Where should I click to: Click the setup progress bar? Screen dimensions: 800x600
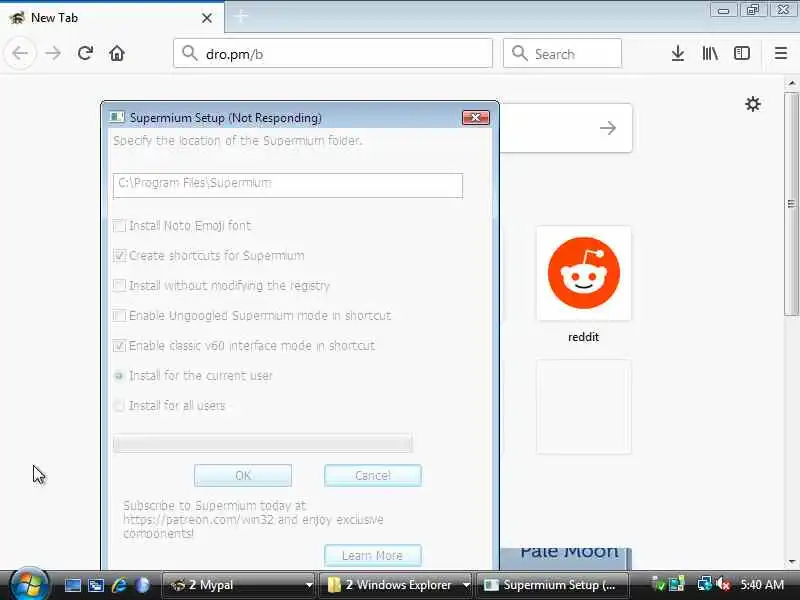263,443
